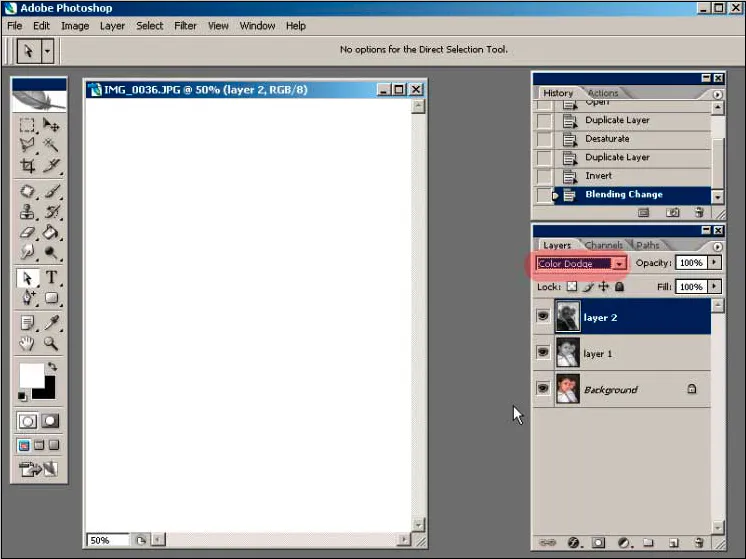The height and width of the screenshot is (559, 746).
Task: Select the Type tool
Action: 51,277
